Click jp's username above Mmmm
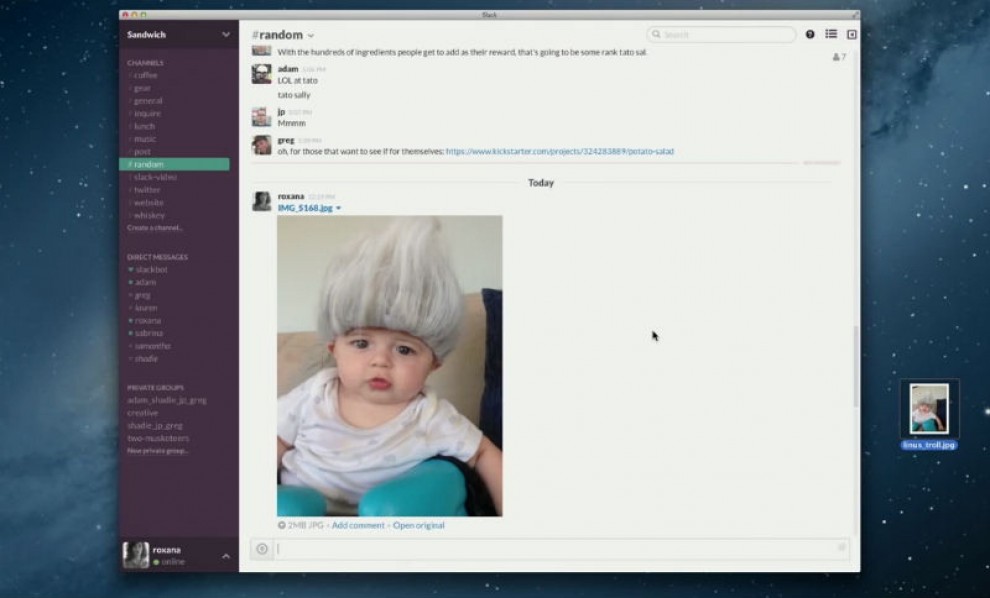Screen dimensions: 990x598 click(x=281, y=112)
